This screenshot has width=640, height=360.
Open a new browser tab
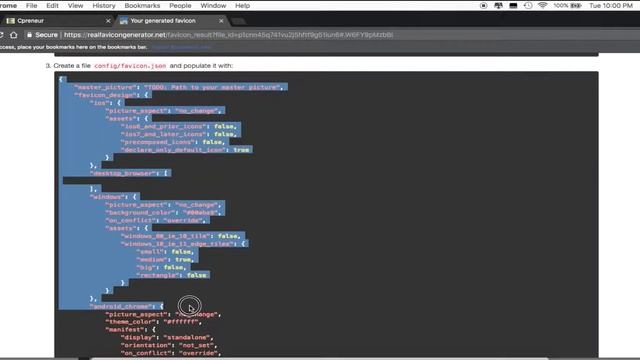[x=238, y=21]
